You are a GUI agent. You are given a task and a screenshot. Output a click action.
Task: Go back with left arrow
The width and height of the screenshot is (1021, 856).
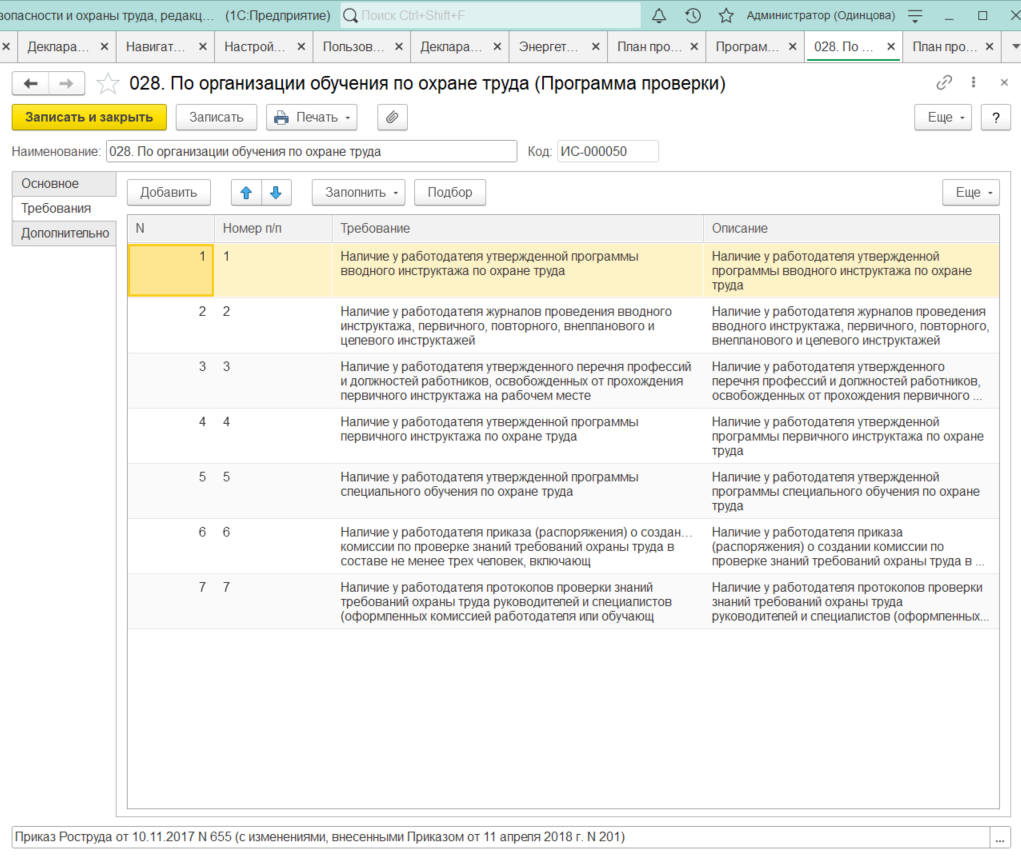[x=31, y=83]
